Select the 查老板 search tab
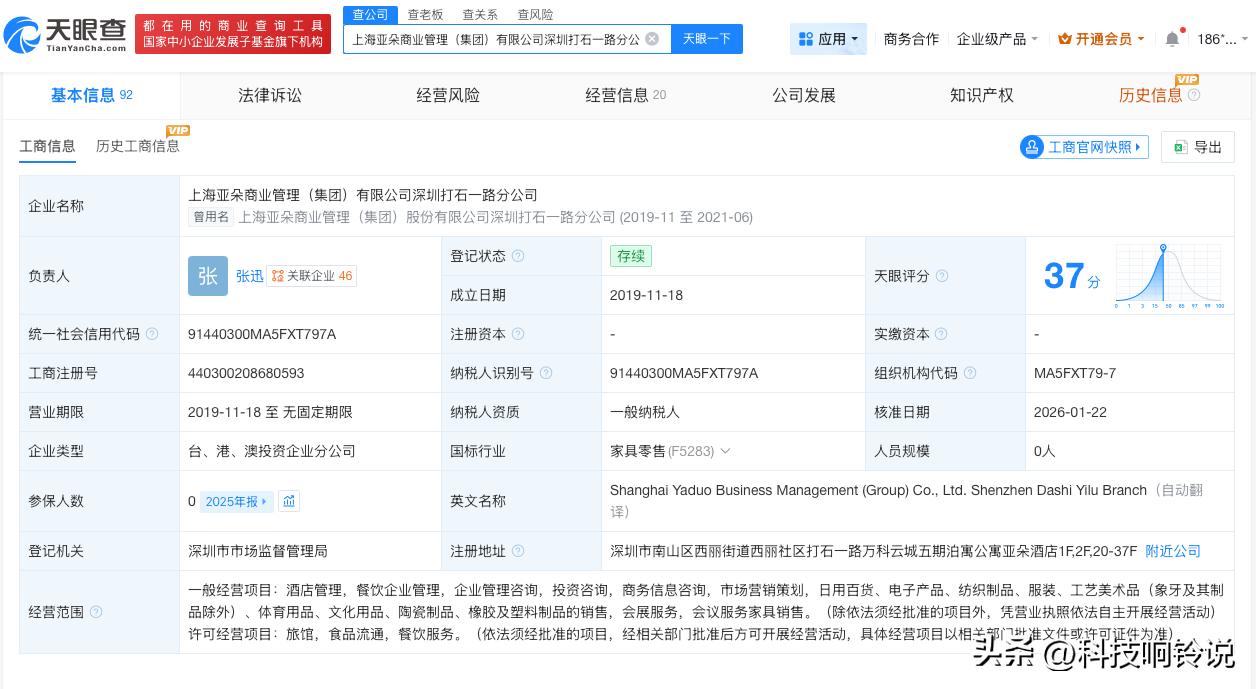Viewport: 1256px width, 689px height. pyautogui.click(x=425, y=14)
